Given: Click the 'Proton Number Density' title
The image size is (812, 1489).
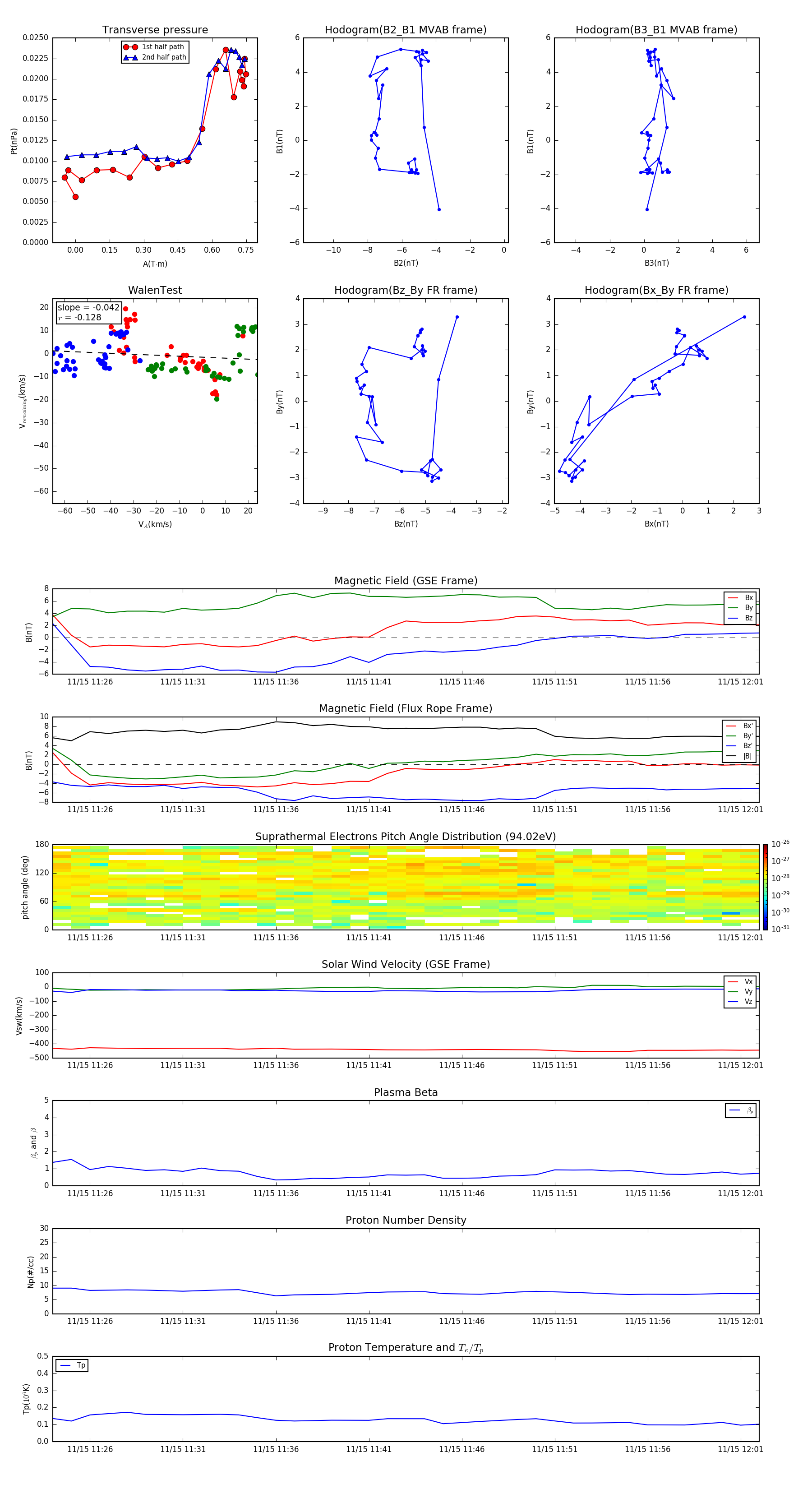Looking at the screenshot, I should [x=406, y=1220].
